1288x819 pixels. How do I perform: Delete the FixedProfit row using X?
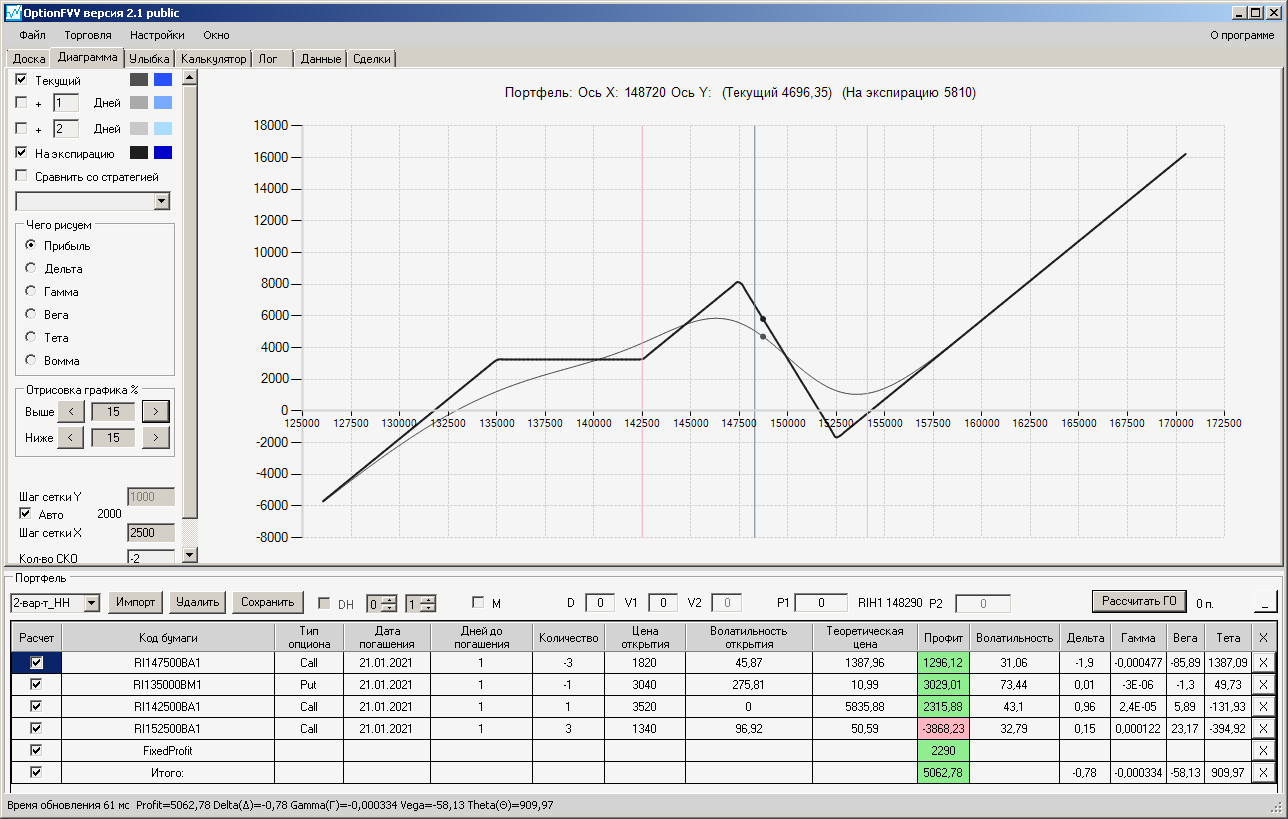click(x=1264, y=750)
